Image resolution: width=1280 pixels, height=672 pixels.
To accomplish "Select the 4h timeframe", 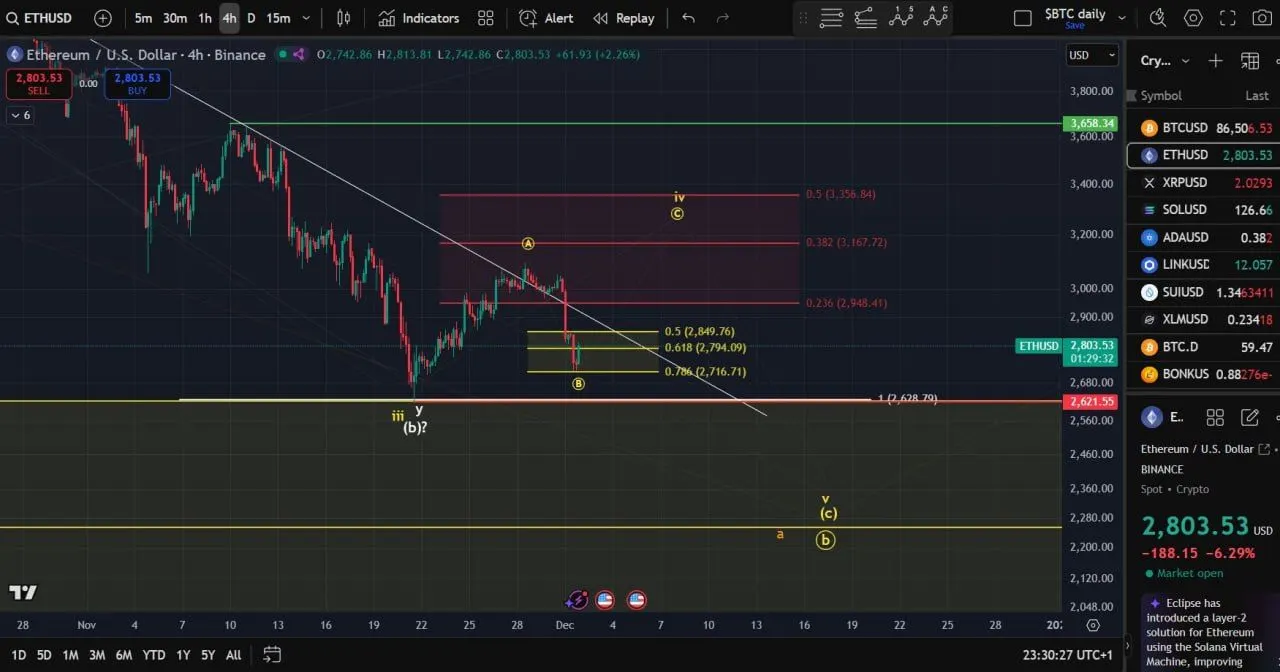I will (x=229, y=18).
